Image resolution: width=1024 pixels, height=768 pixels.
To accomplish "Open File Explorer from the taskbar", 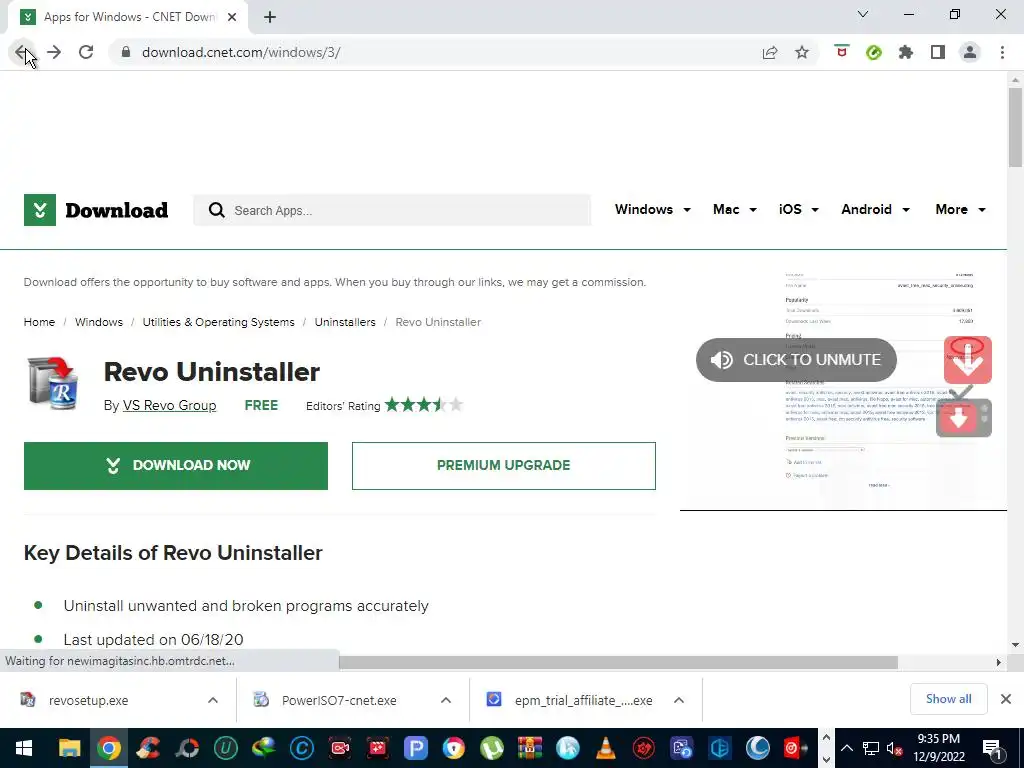I will point(70,748).
